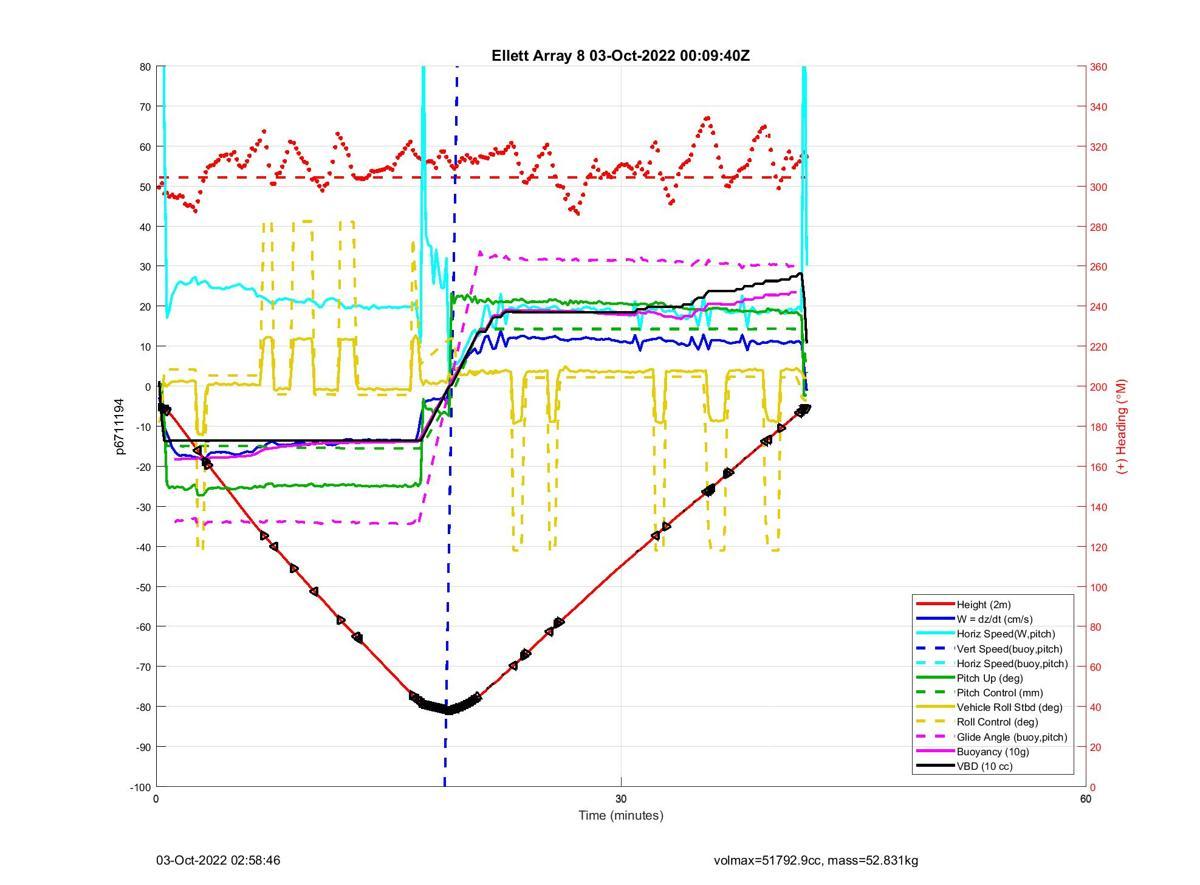Viewport: 1200px width, 885px height.
Task: Click the red 140 heading tick label
Action: click(1098, 507)
